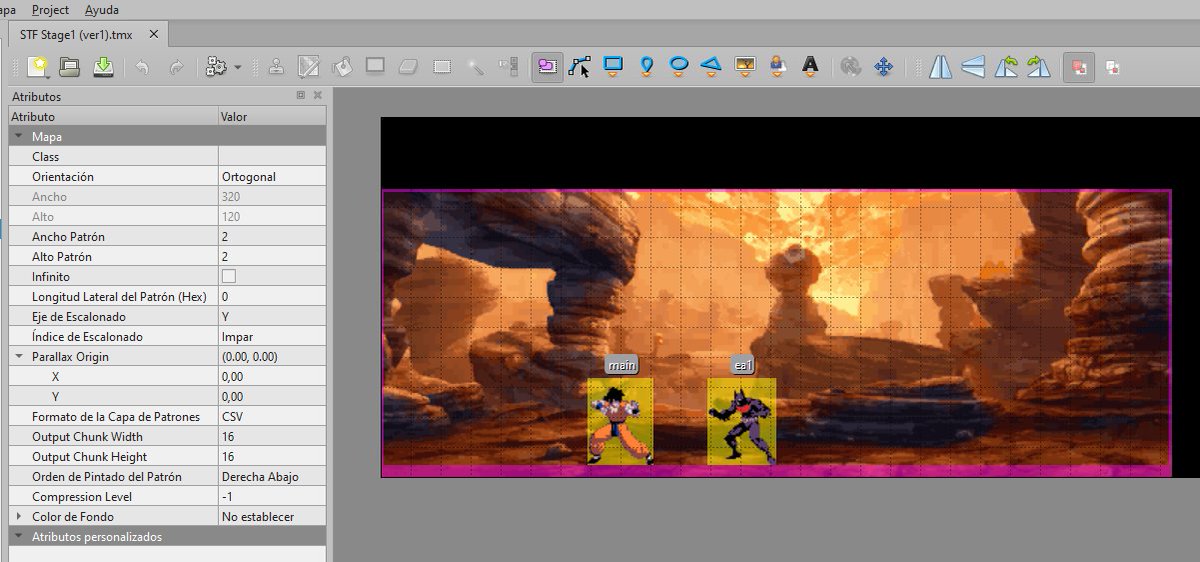Edit the Parallax Origin X value
The height and width of the screenshot is (562, 1200).
point(272,377)
